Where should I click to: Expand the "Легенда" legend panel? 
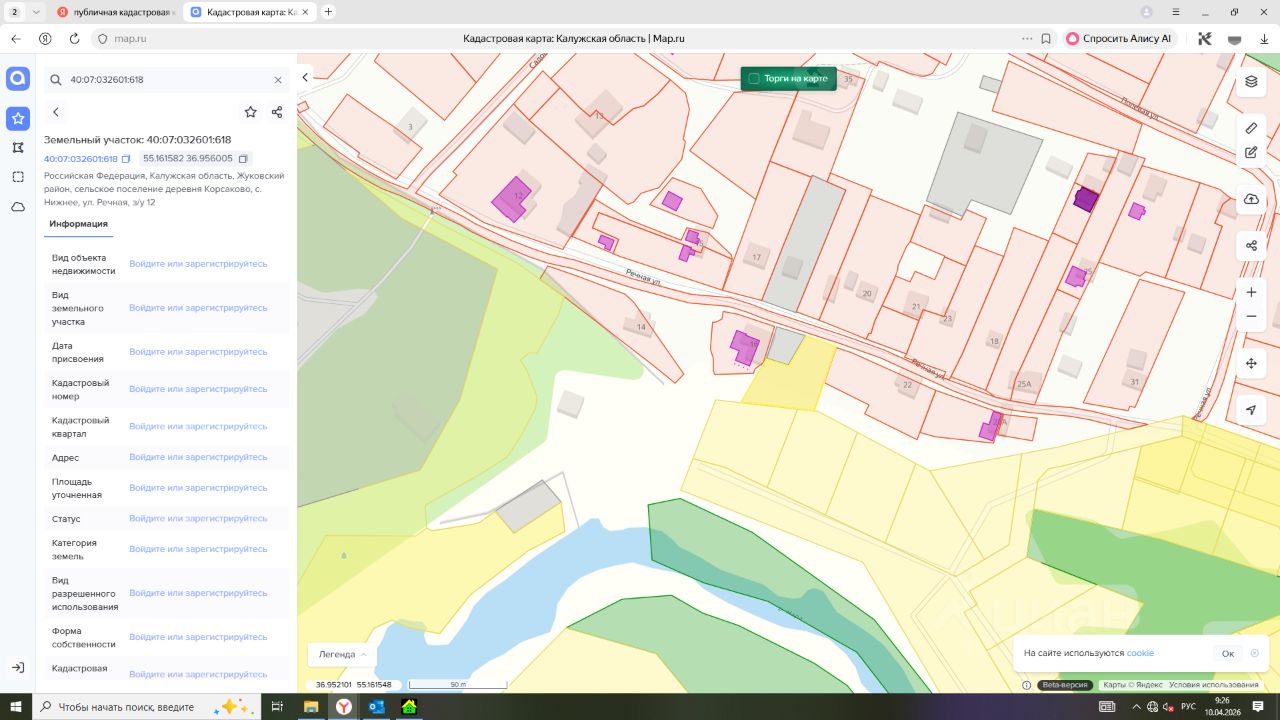click(x=342, y=654)
